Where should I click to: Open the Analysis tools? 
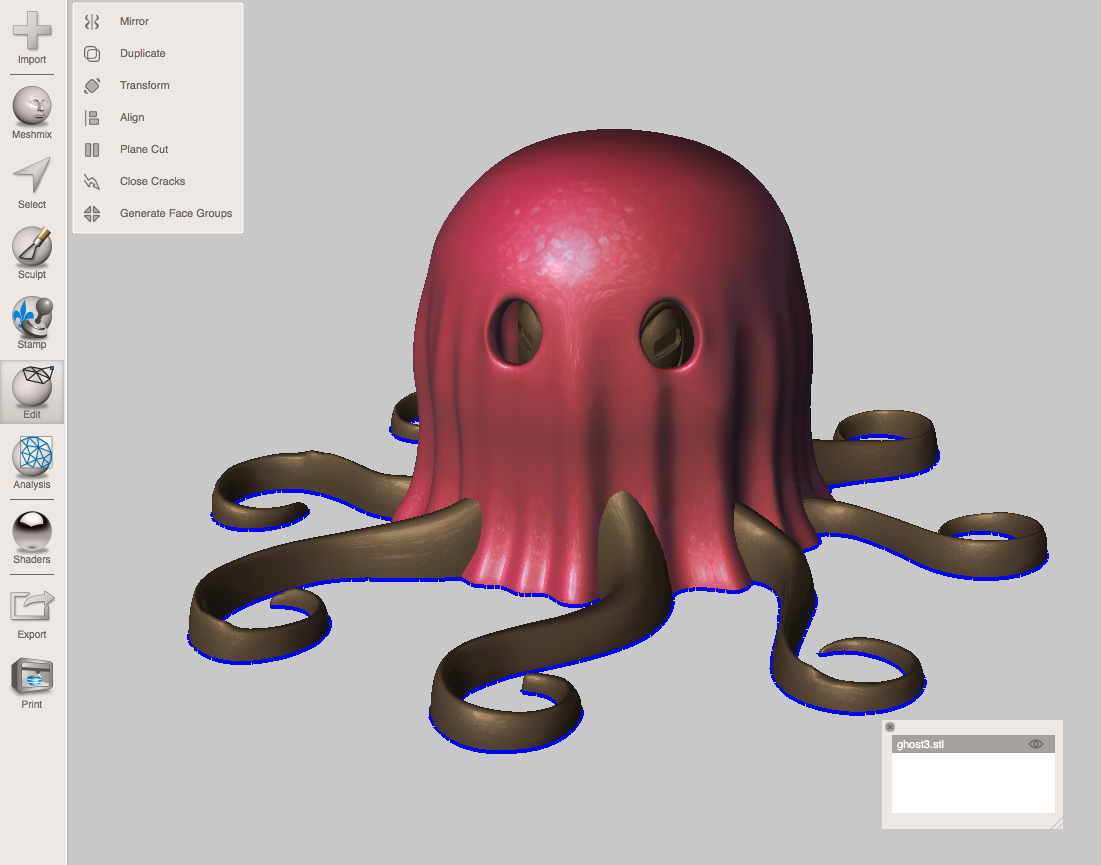31,460
